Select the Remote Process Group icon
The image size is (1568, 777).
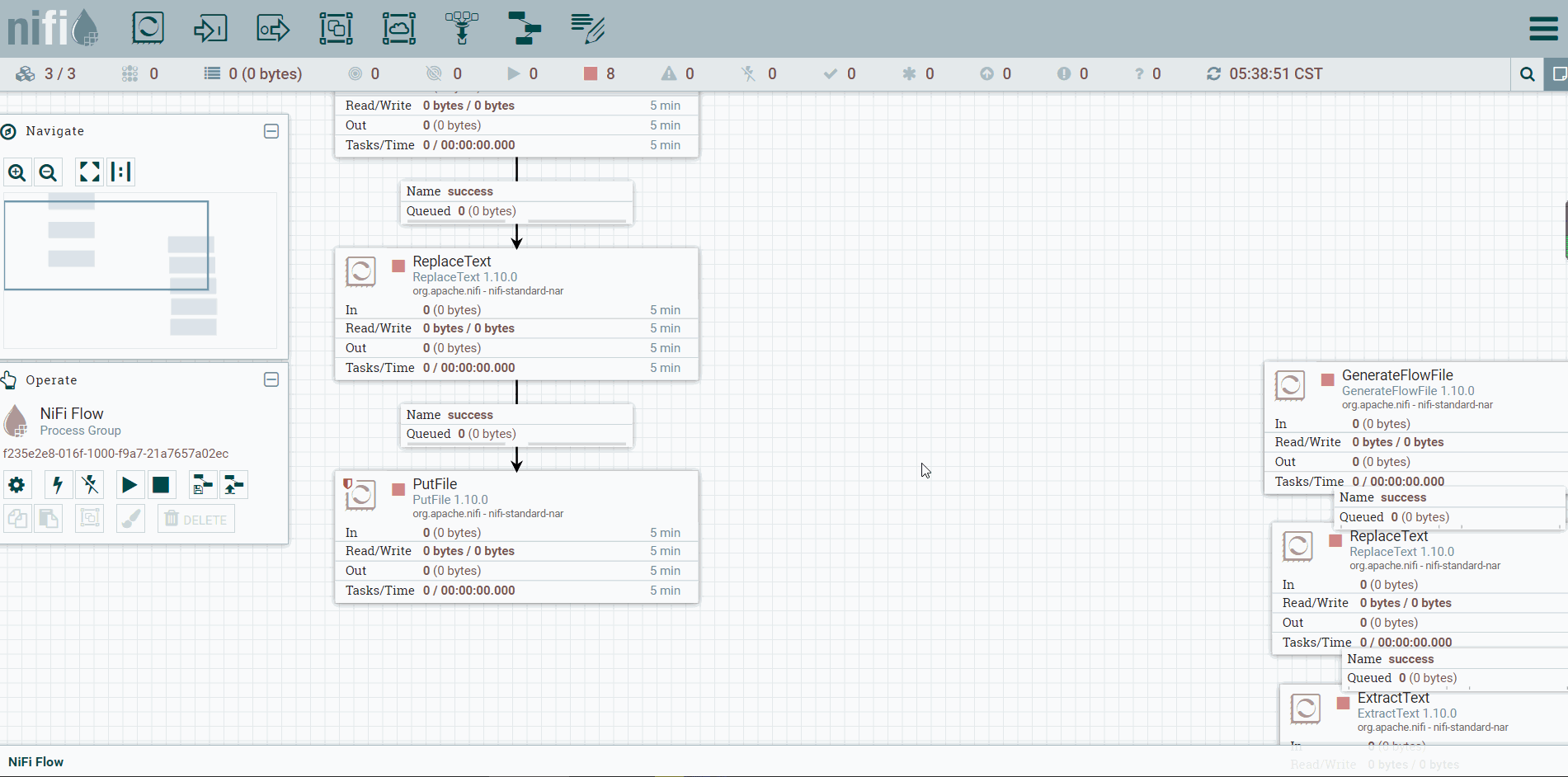pyautogui.click(x=399, y=28)
